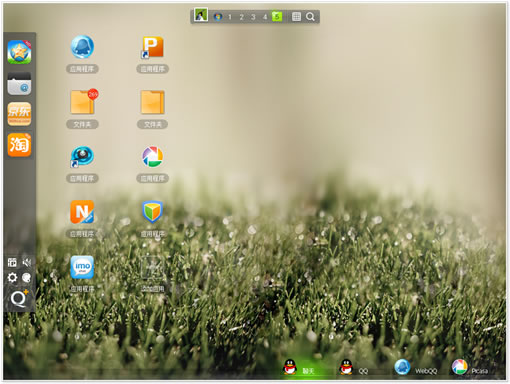Open the mail folder app in the sidebar

pyautogui.click(x=19, y=84)
